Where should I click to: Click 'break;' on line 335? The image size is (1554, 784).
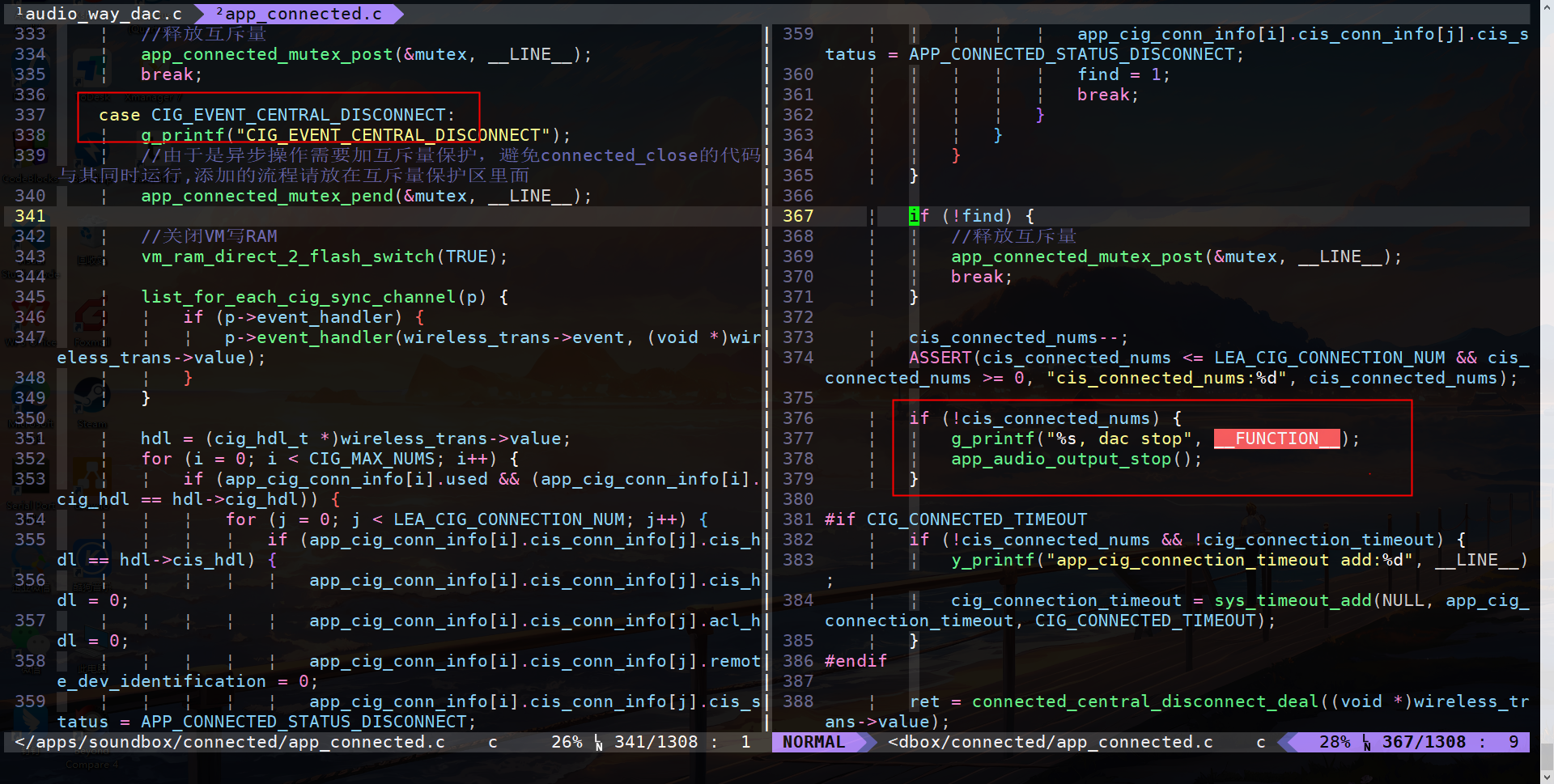pos(172,74)
